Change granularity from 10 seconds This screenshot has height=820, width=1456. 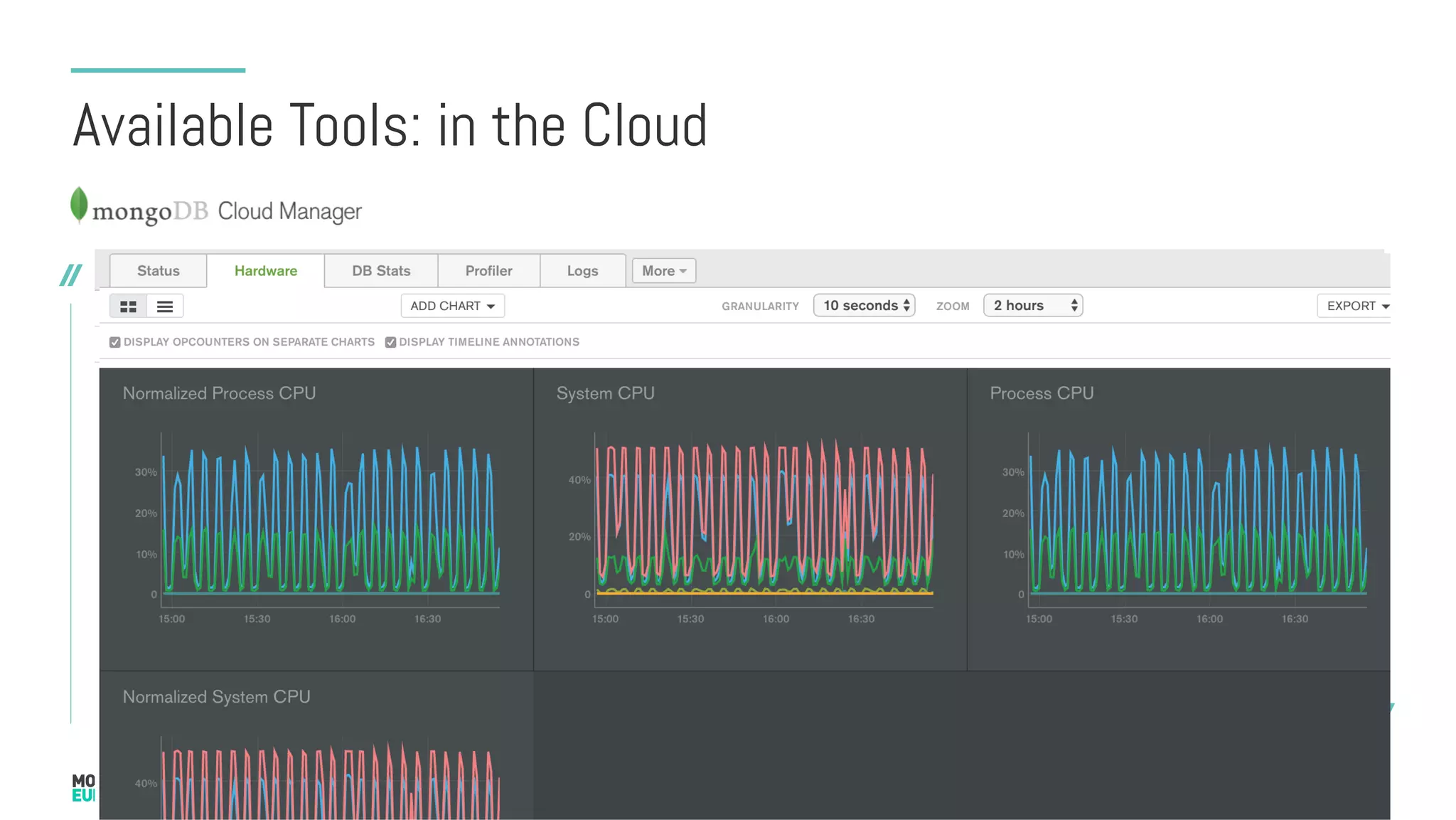coord(864,306)
